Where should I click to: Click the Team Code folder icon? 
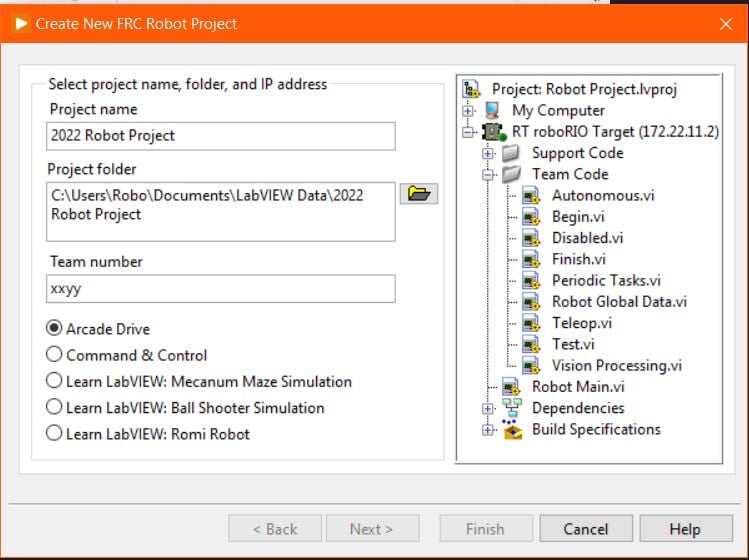click(512, 174)
